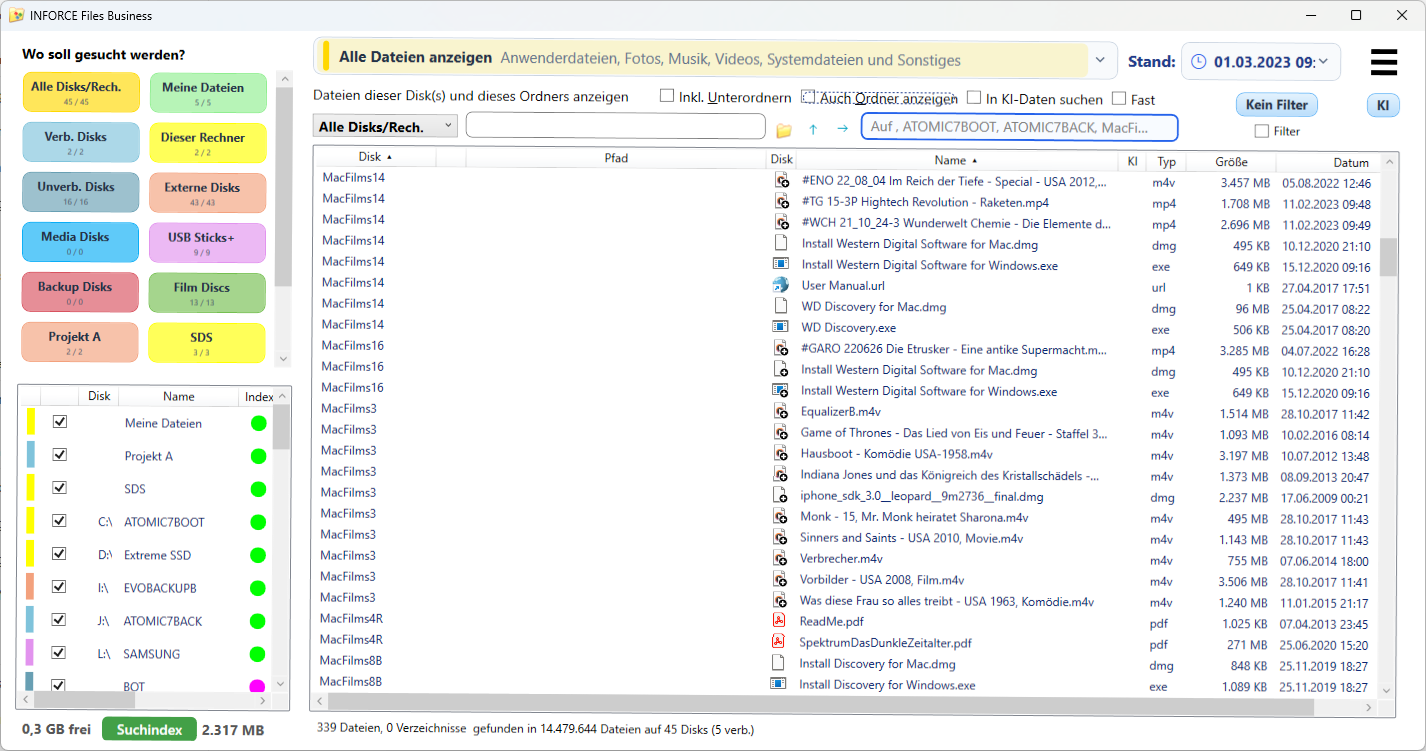Click the search field showing Auf, ATOMIC7BOOT
Image resolution: width=1426 pixels, height=751 pixels.
click(1020, 127)
